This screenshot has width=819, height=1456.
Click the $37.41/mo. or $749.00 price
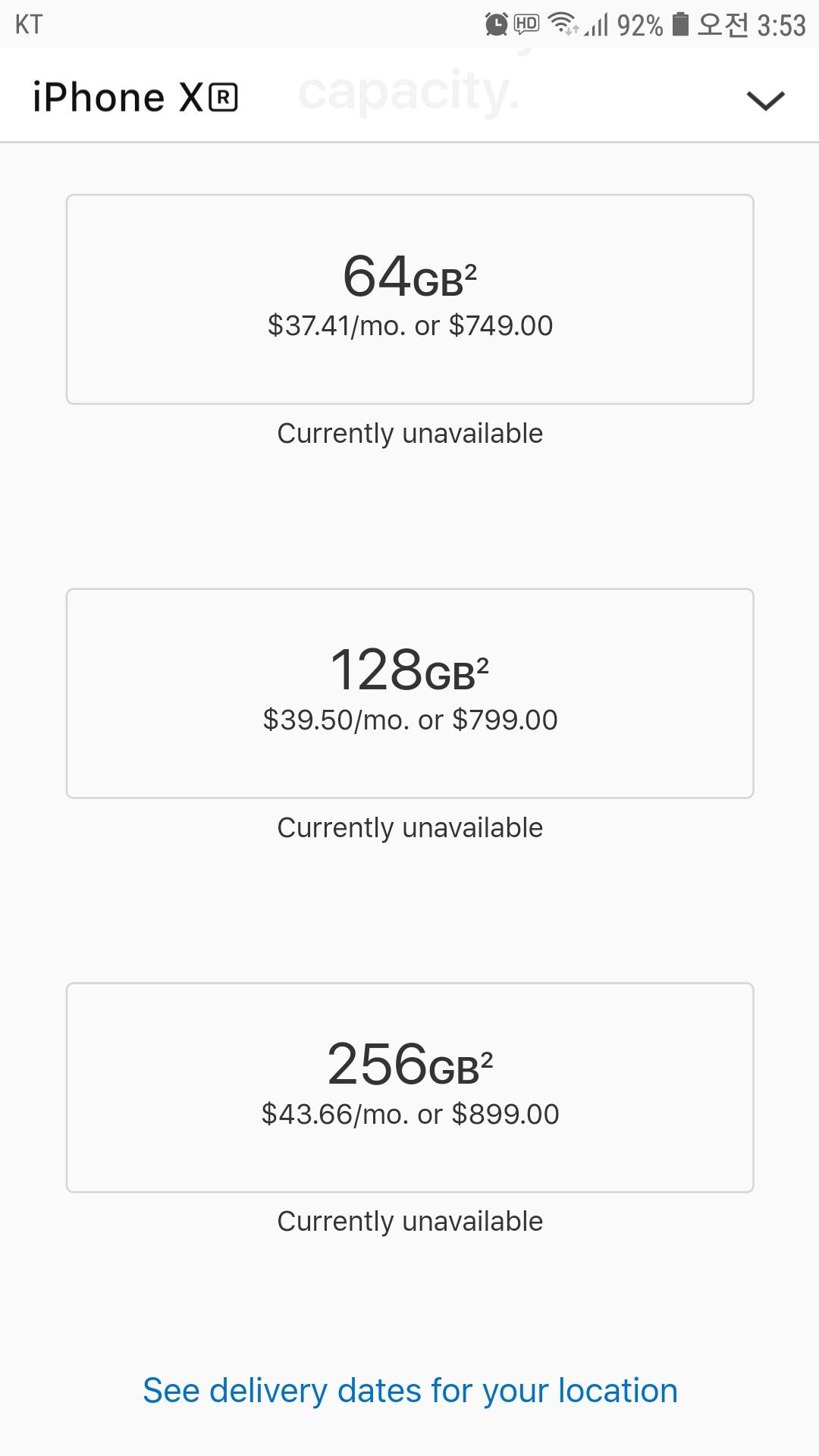tap(409, 325)
